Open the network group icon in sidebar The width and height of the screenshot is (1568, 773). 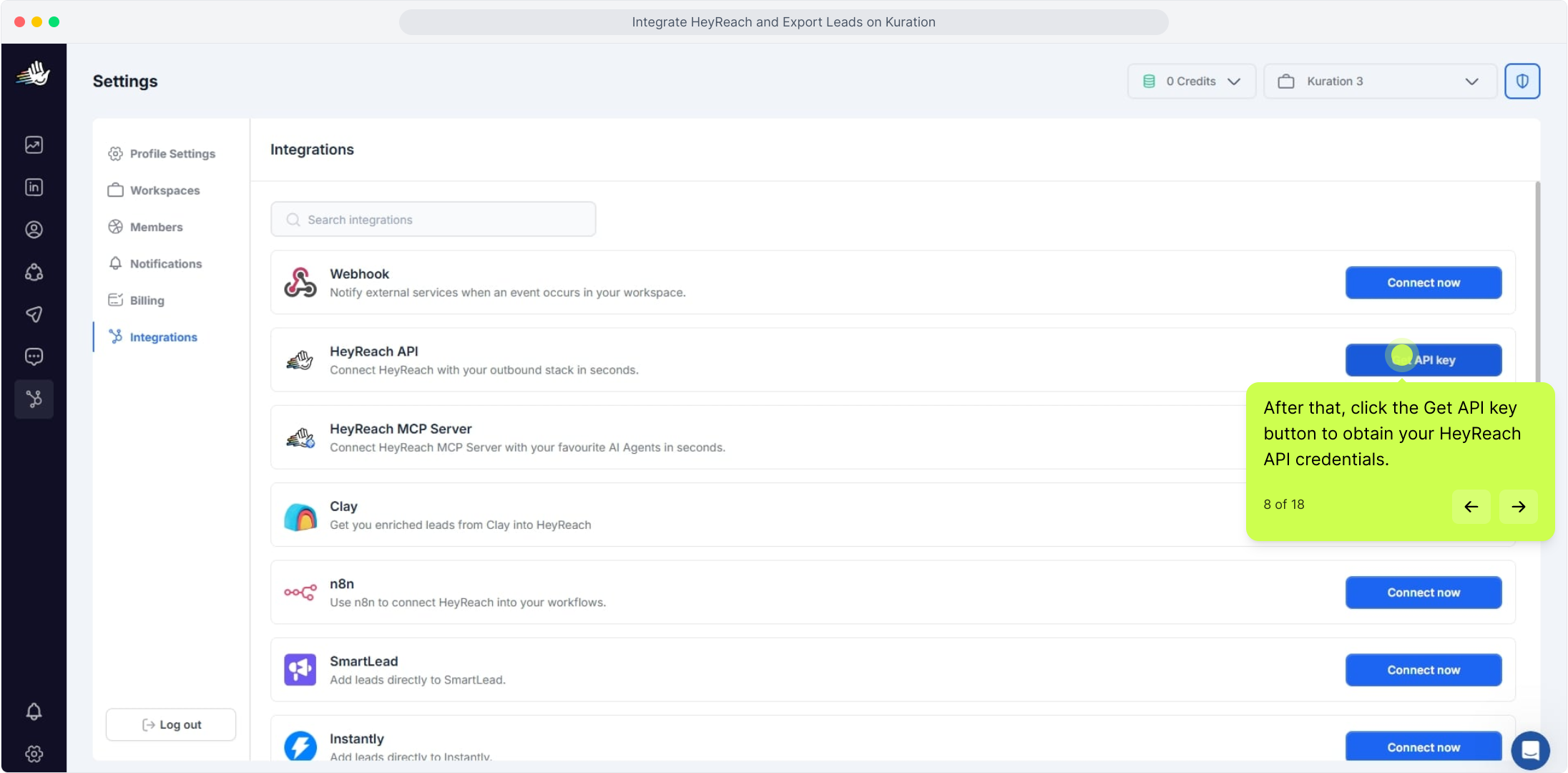pos(34,272)
